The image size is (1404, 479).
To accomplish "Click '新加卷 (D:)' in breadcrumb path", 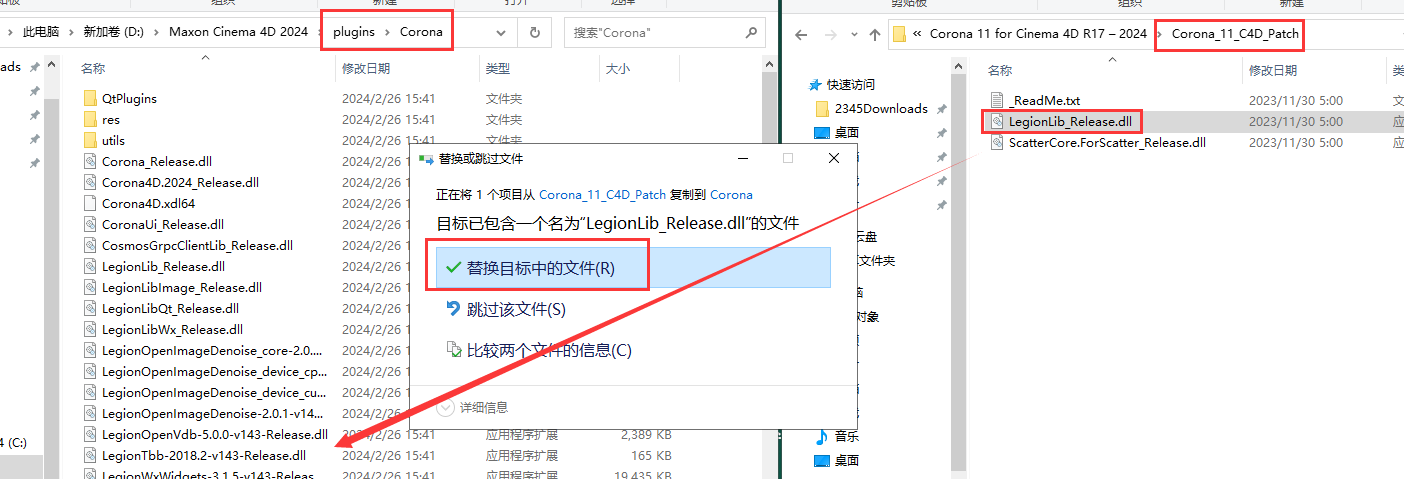I will (113, 32).
